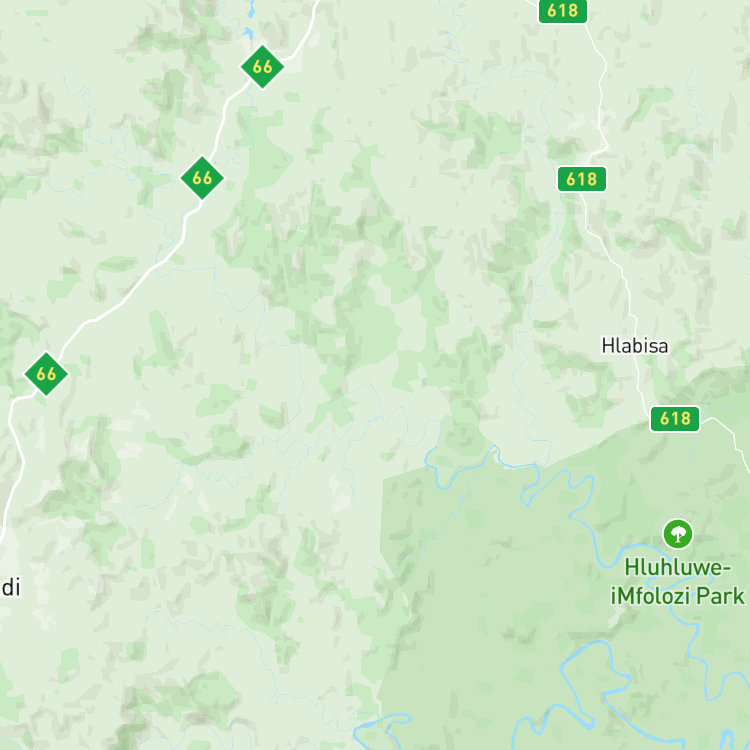Select the northernmost route 66 diamond shield
Image resolution: width=750 pixels, height=750 pixels.
pyautogui.click(x=262, y=67)
